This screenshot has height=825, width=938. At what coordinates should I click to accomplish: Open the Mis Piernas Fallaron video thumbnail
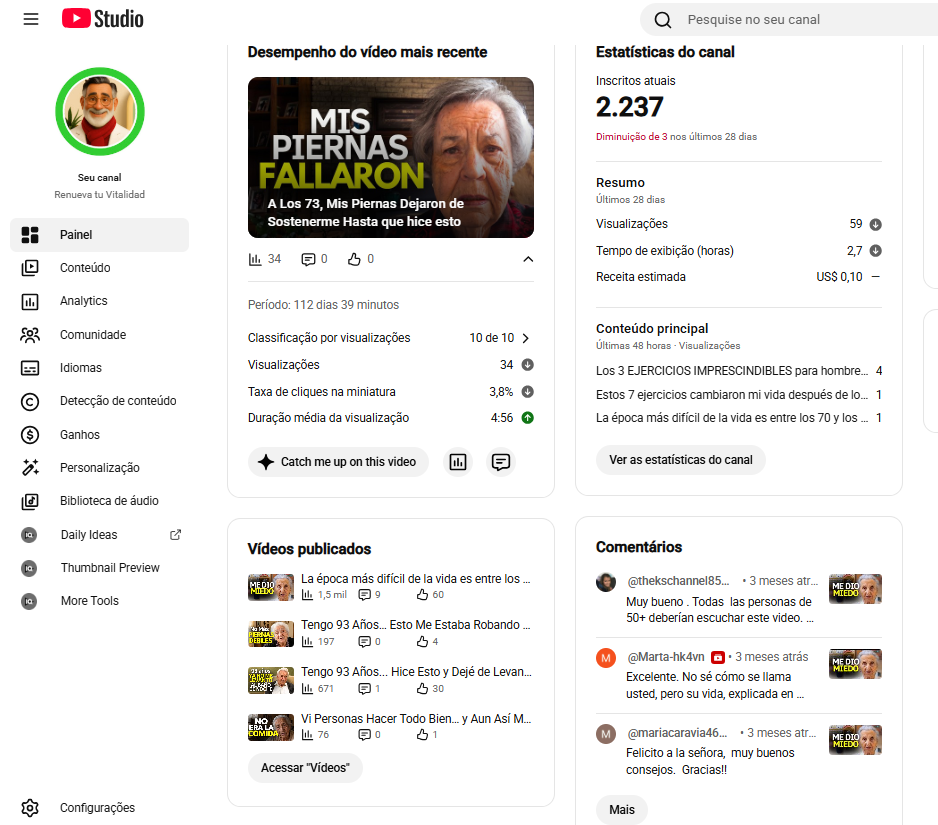tap(391, 157)
